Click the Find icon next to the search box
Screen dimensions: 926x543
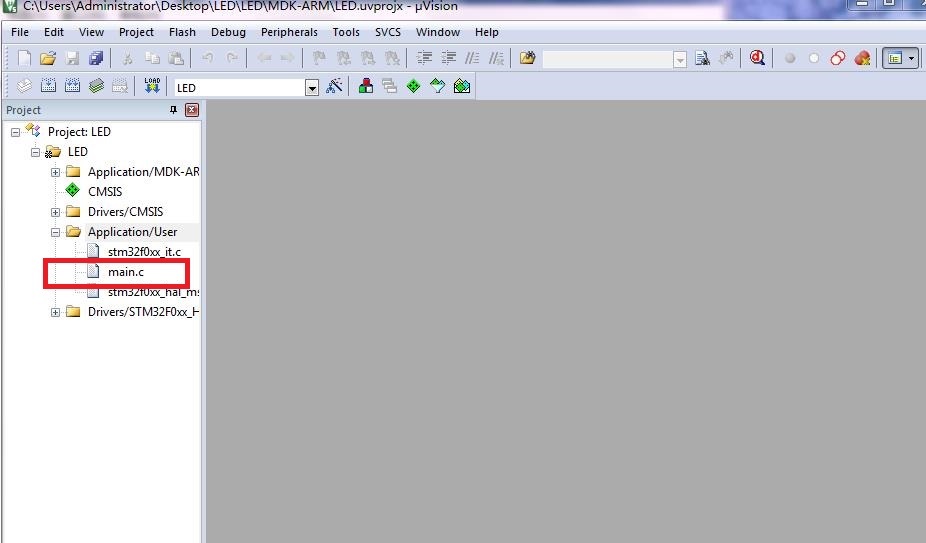[702, 58]
